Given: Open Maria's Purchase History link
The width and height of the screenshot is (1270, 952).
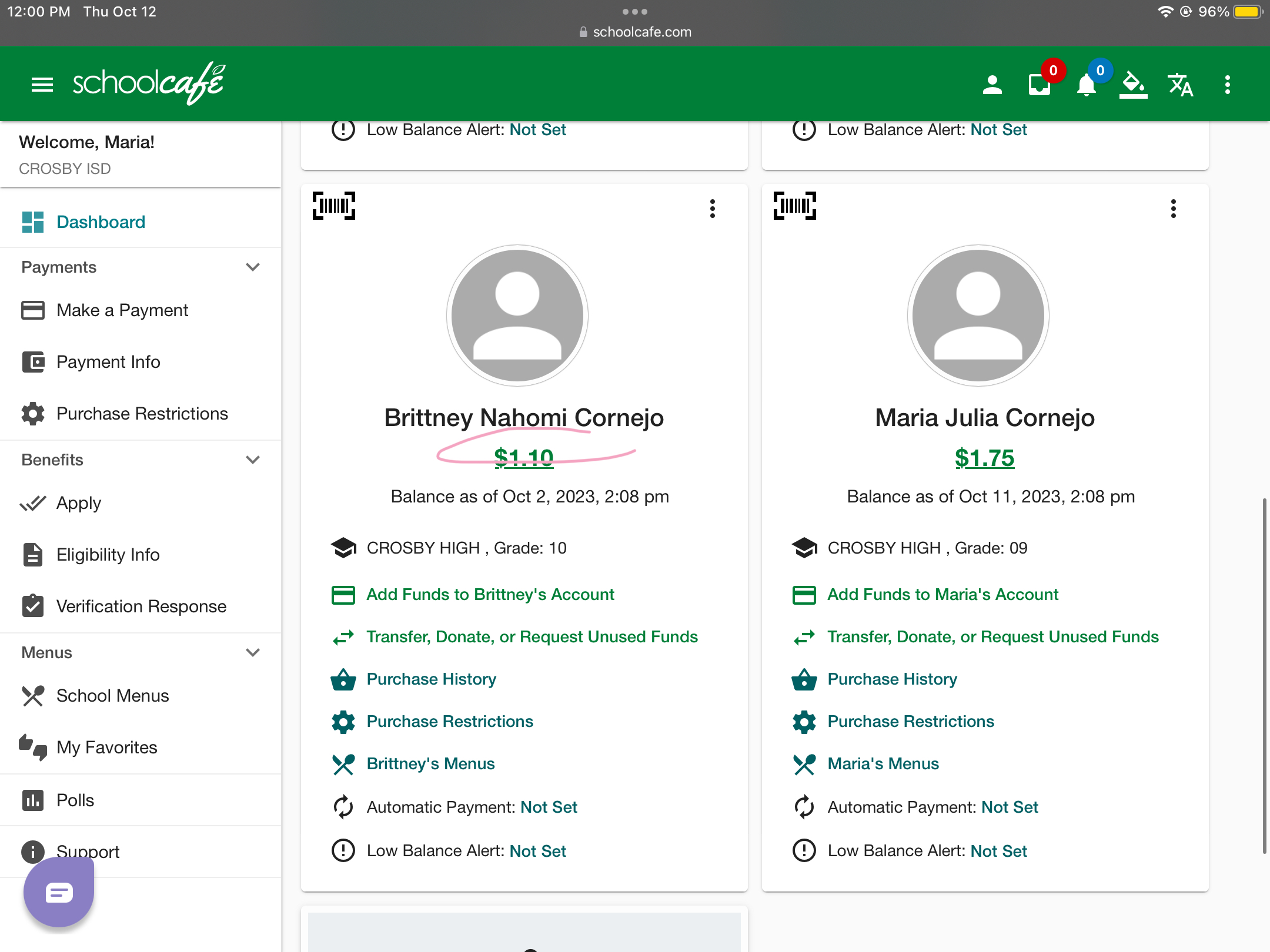Looking at the screenshot, I should (x=892, y=679).
